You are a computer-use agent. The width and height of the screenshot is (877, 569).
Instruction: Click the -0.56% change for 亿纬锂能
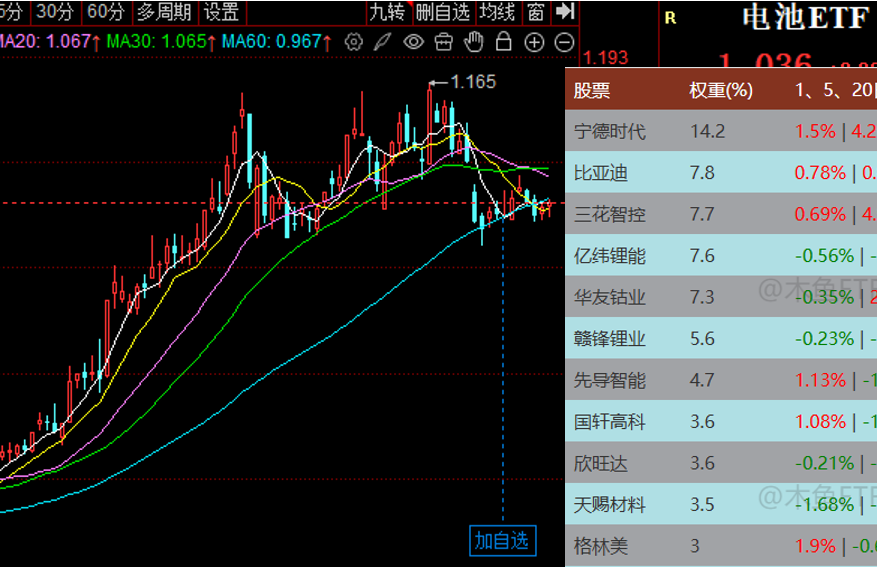824,255
